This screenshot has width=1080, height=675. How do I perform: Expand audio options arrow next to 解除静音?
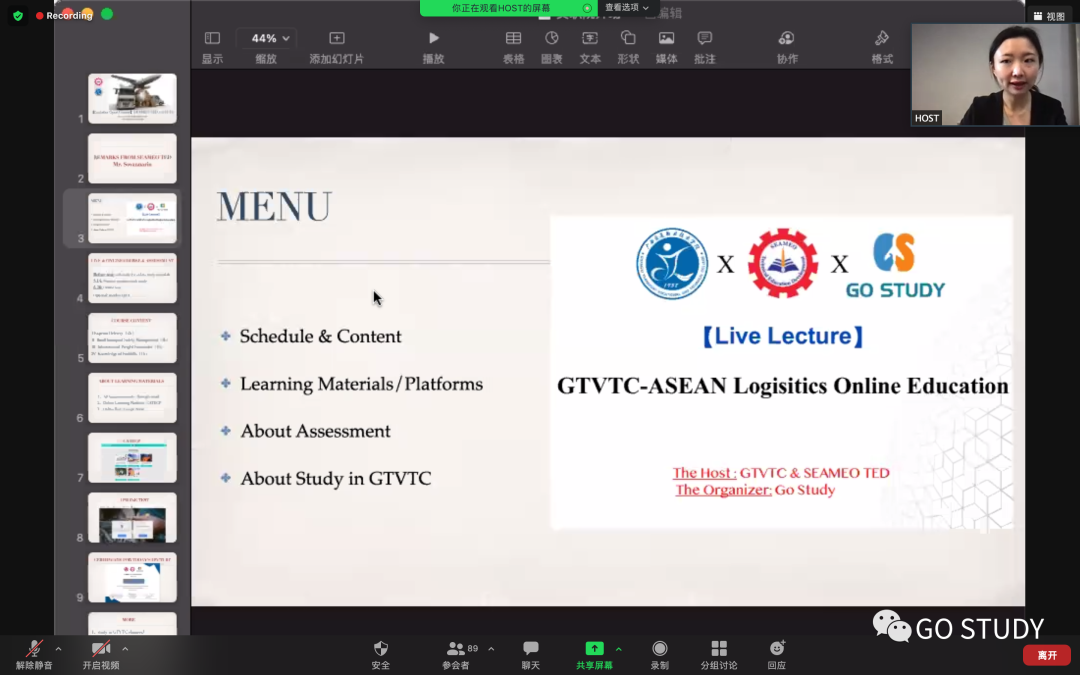[58, 649]
